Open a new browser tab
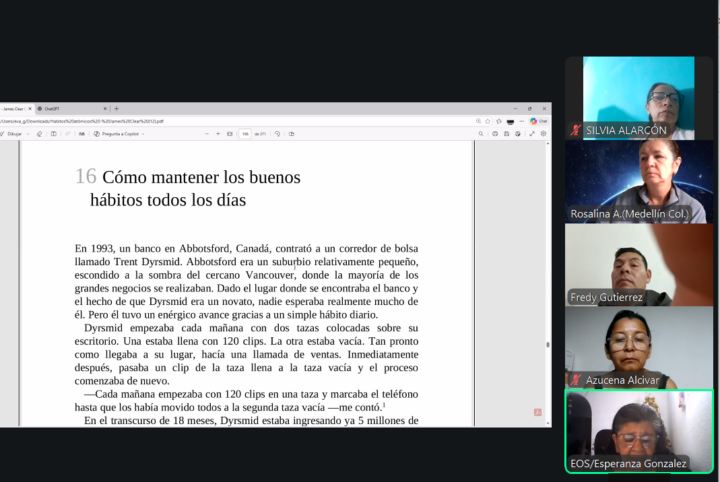Screen dimensions: 720x482 coord(116,108)
